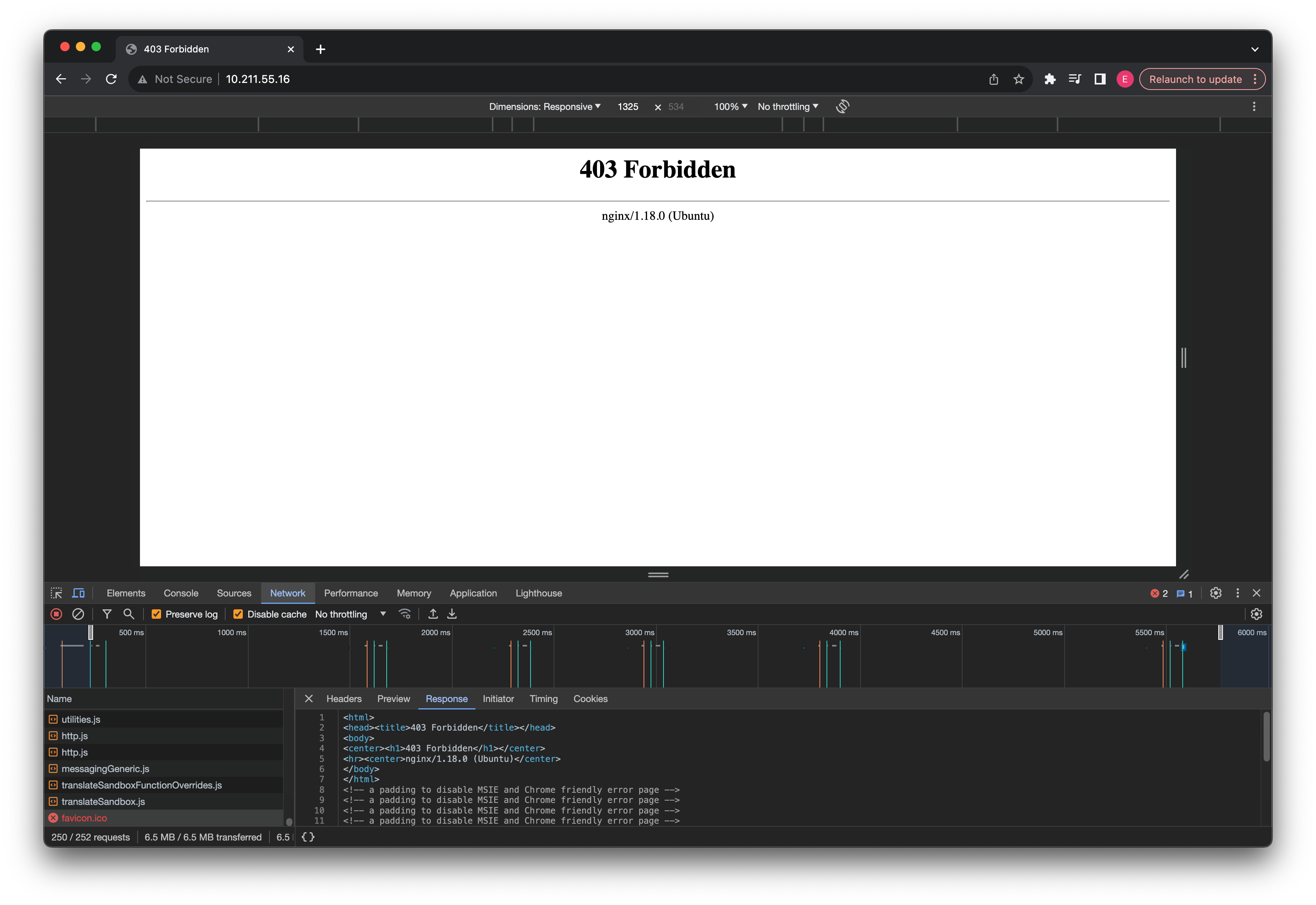This screenshot has height=905, width=1316.
Task: Open the Performance tab
Action: [351, 593]
